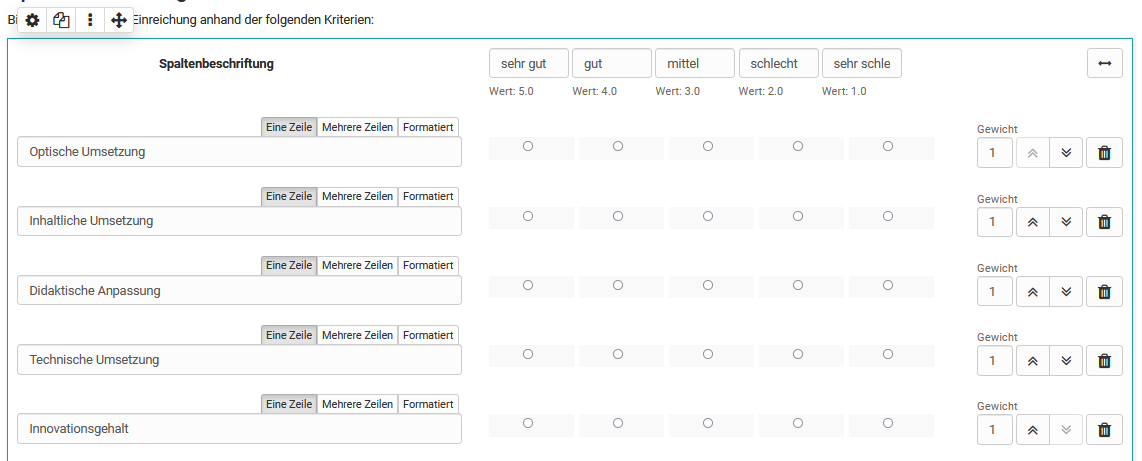Select 'mittel' radio for Inhaltliche Umsetzung
1142x461 pixels.
point(708,216)
